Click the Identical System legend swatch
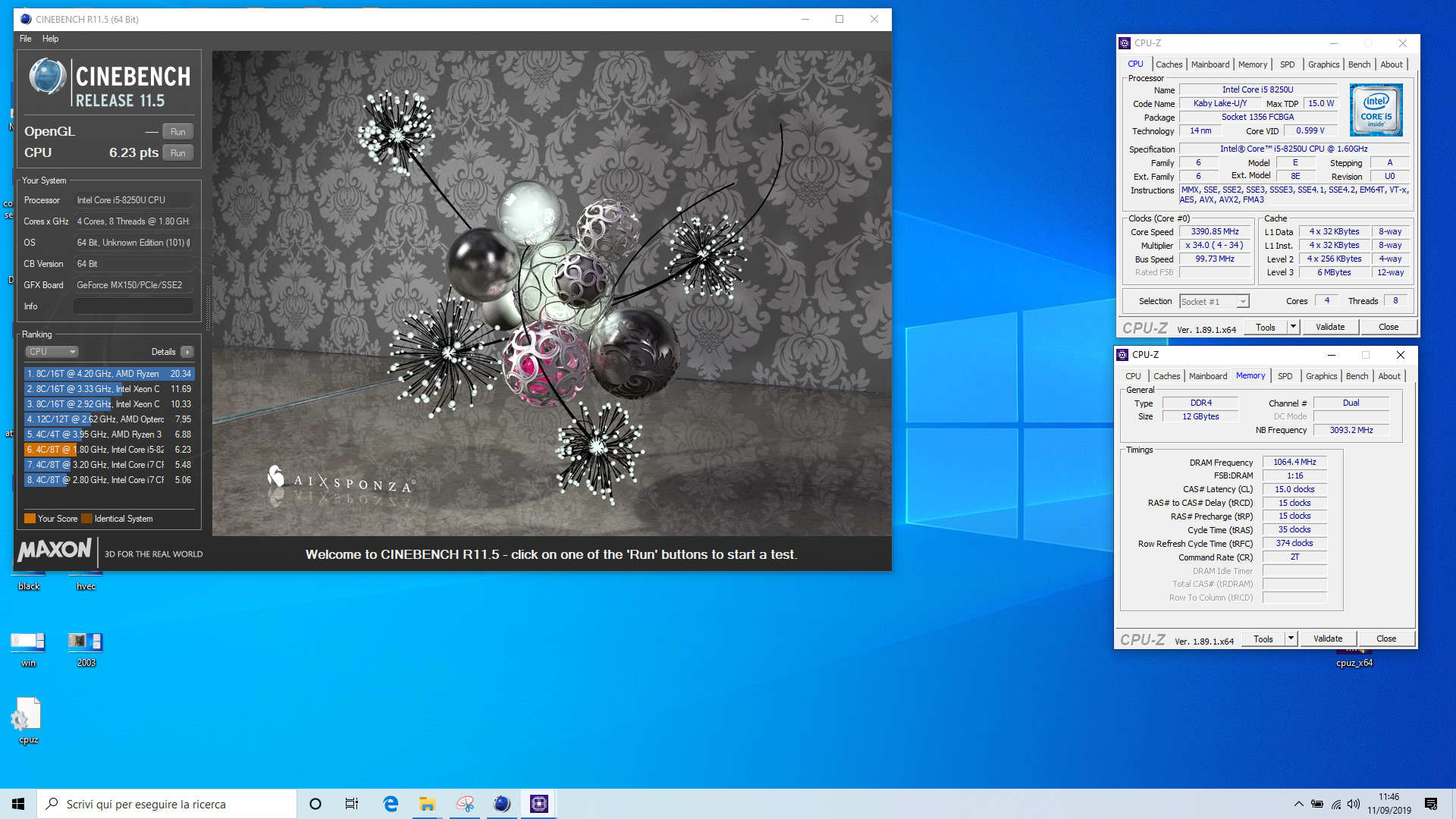 [x=86, y=519]
